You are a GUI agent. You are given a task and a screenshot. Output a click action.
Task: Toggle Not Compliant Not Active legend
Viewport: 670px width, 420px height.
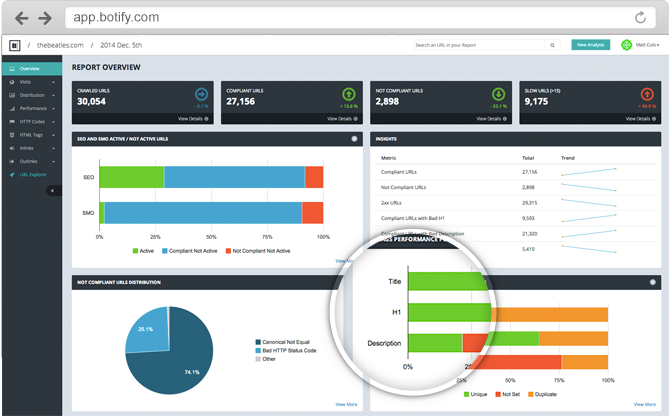pos(258,251)
